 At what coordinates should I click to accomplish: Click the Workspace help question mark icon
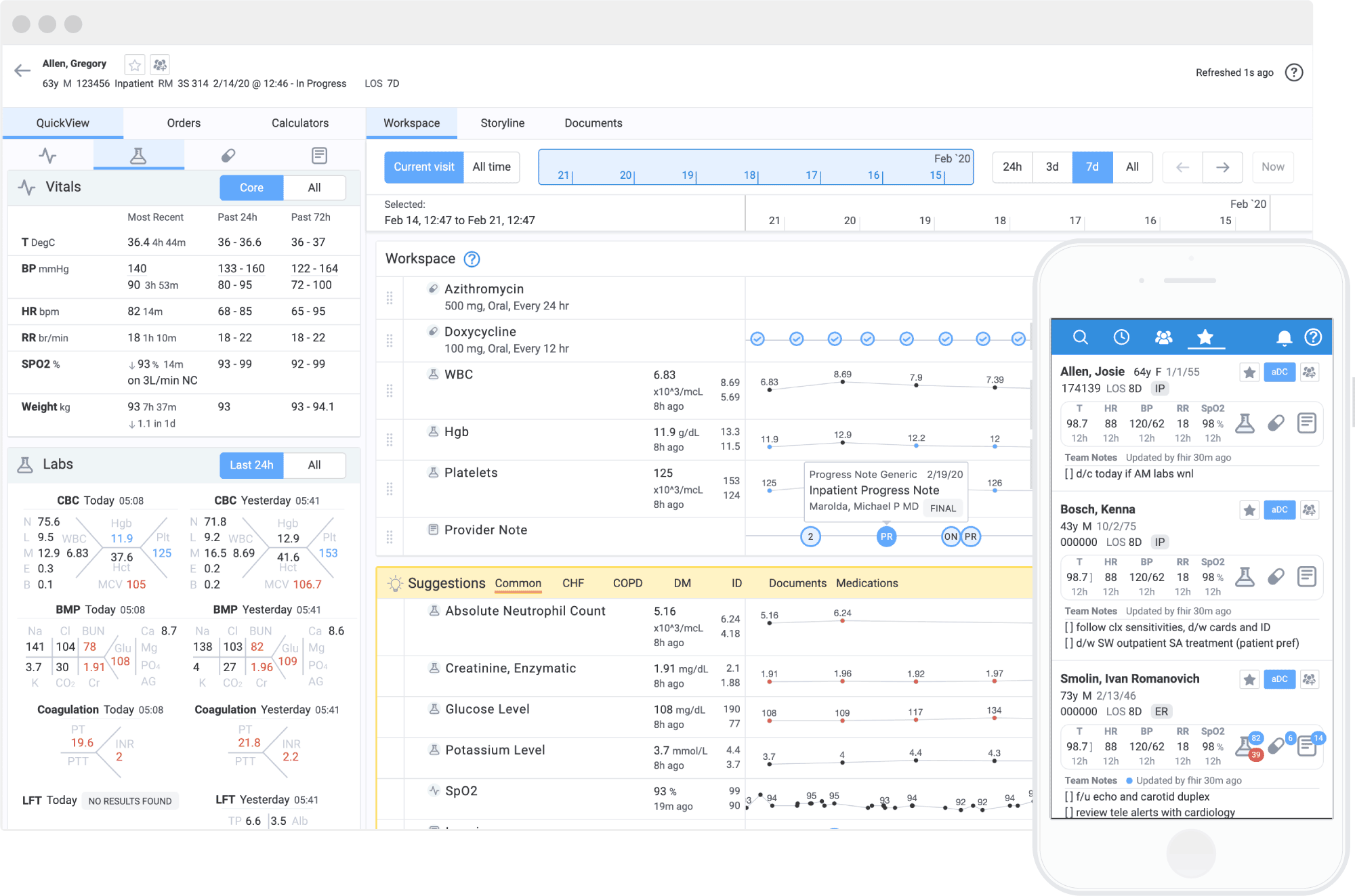click(x=472, y=259)
